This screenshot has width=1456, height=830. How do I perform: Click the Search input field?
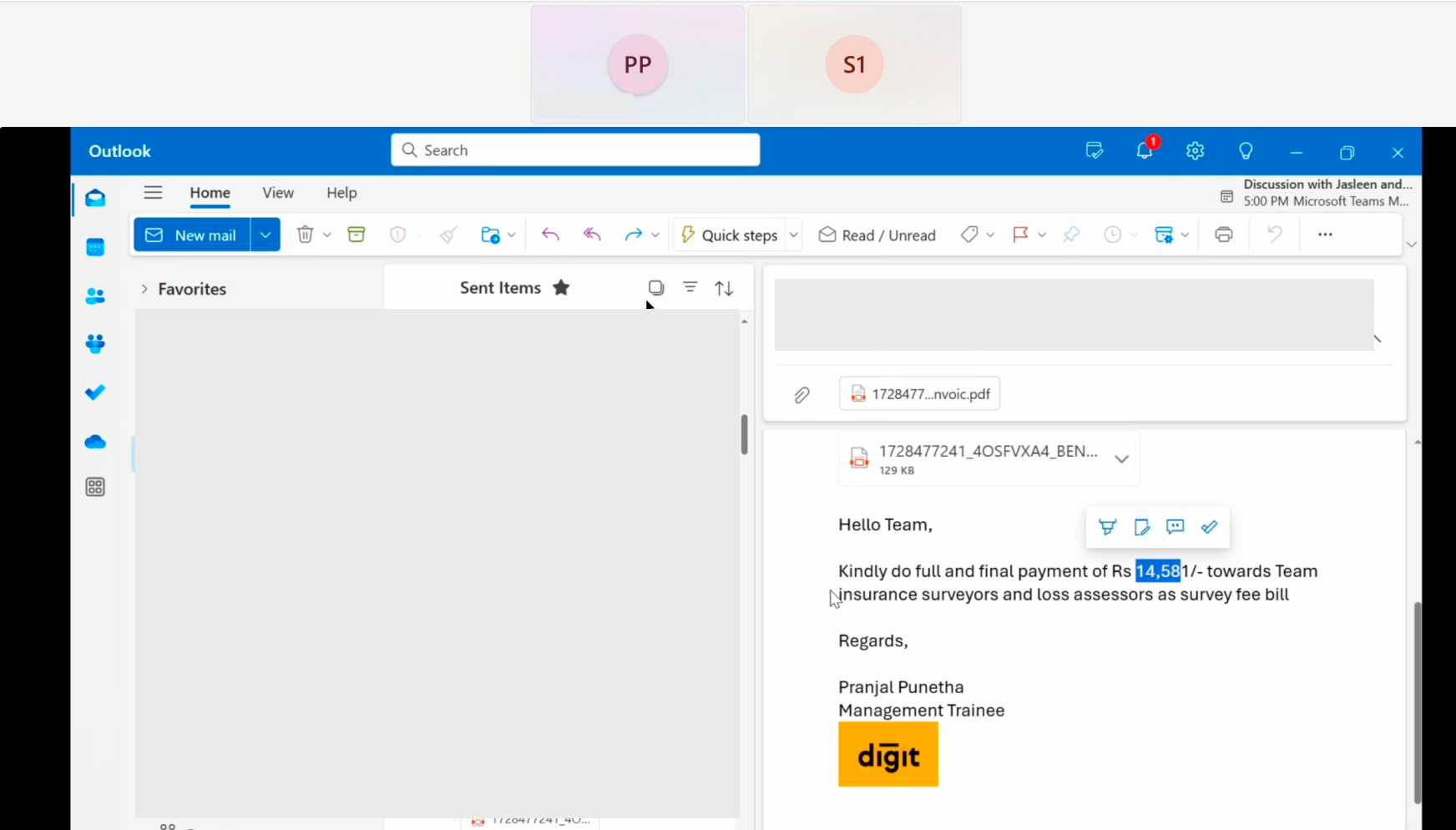(575, 150)
